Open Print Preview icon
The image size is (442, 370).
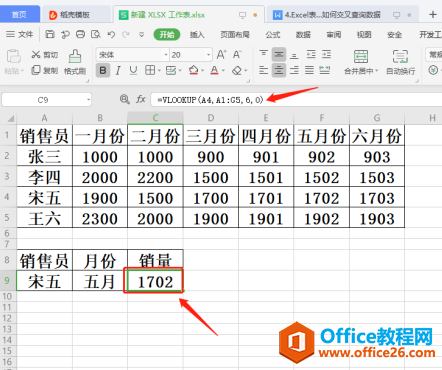(96, 34)
